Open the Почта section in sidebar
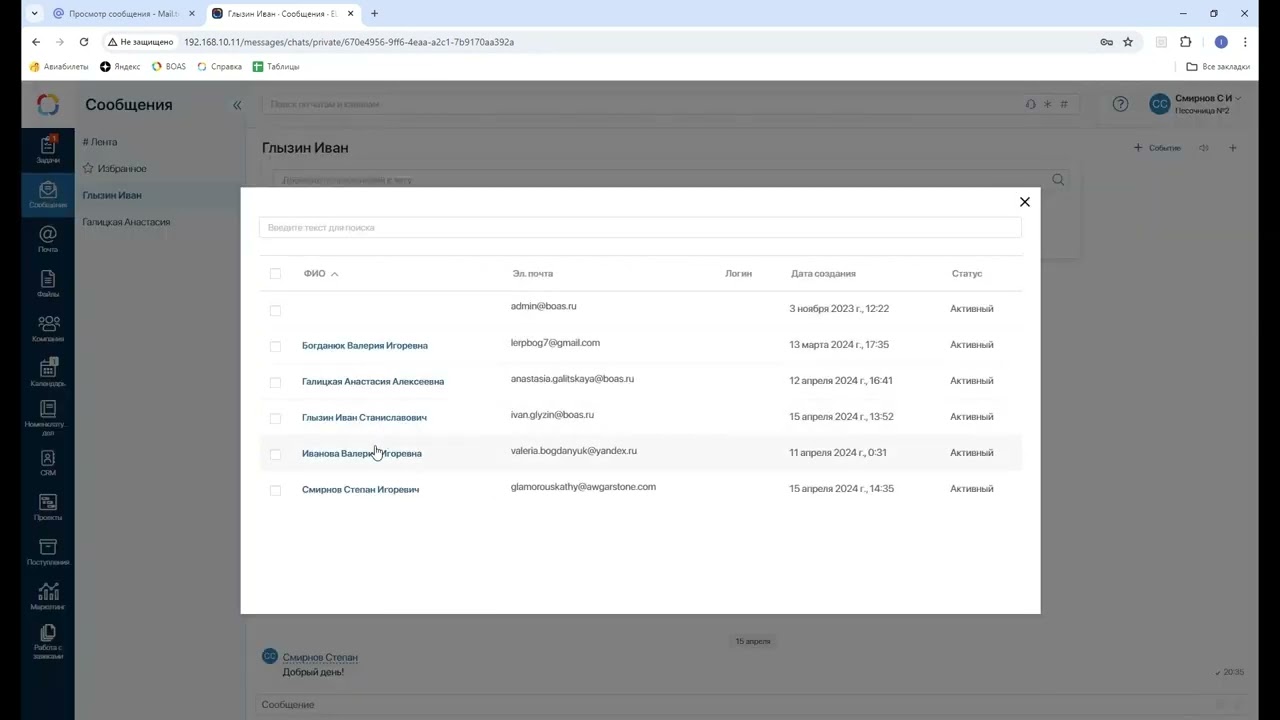This screenshot has width=1280, height=720. click(48, 240)
